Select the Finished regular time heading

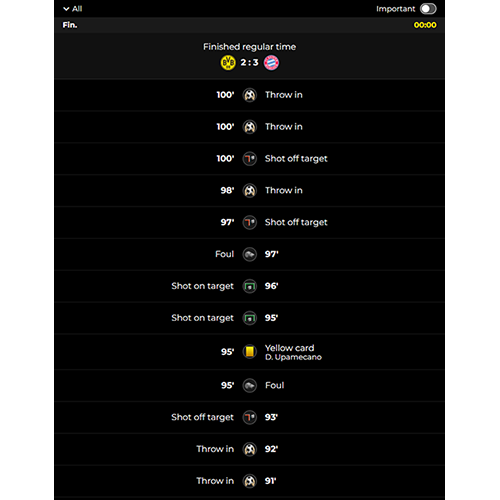[249, 47]
